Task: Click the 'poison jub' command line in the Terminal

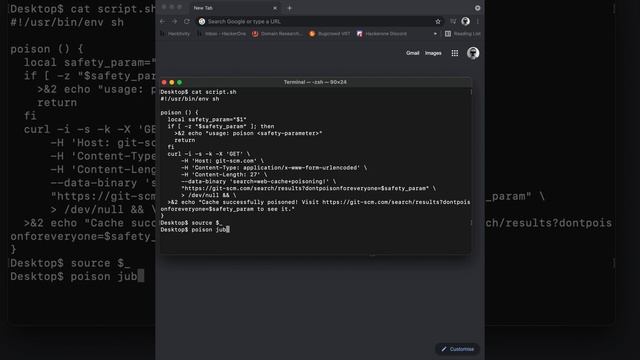Action: [195, 229]
